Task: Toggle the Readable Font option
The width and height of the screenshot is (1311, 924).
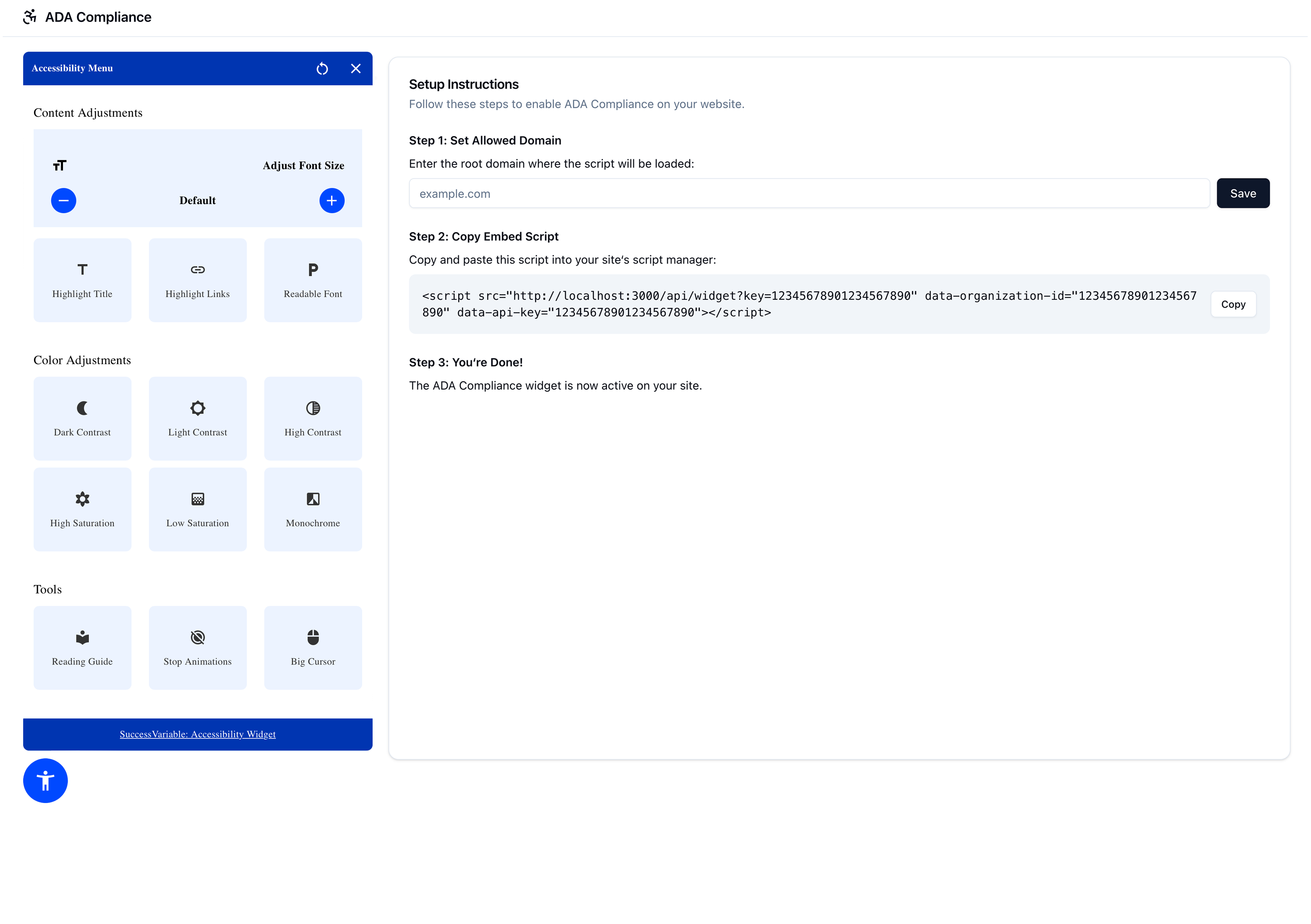Action: tap(313, 280)
